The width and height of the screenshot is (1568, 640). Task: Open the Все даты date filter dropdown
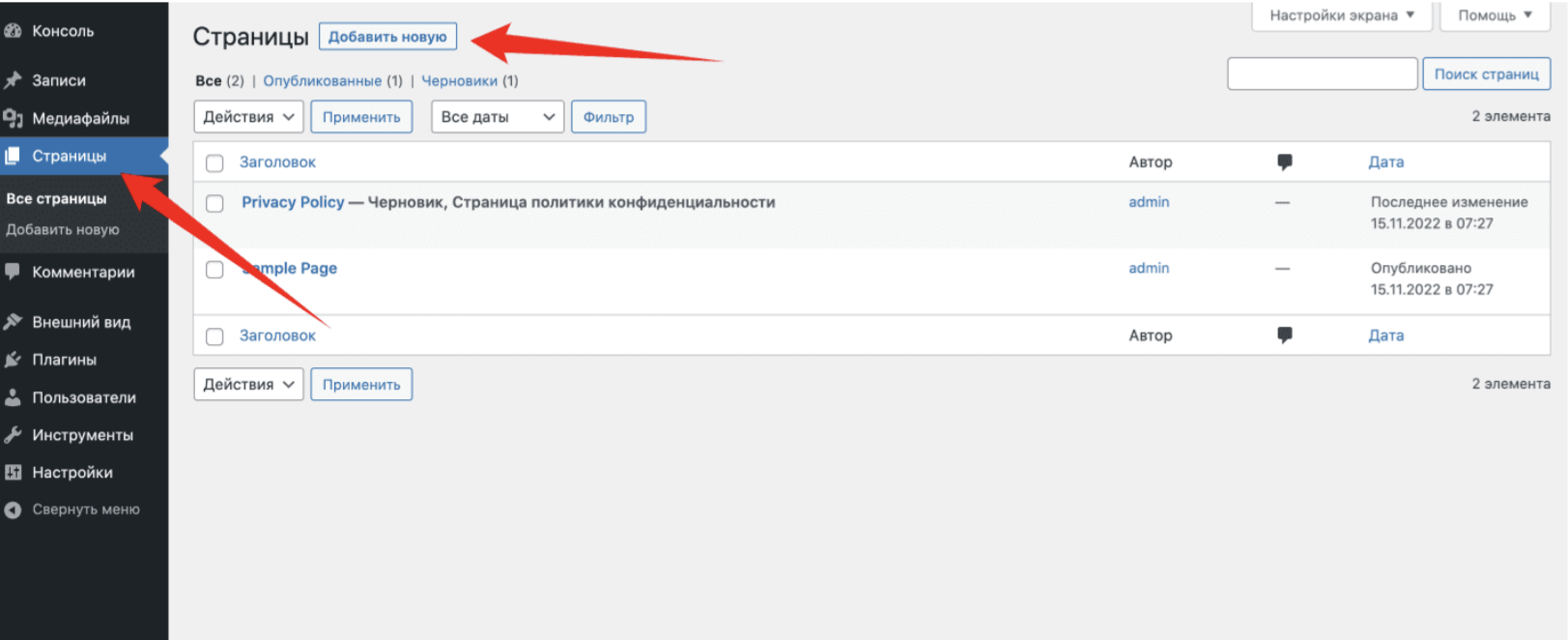coord(498,117)
